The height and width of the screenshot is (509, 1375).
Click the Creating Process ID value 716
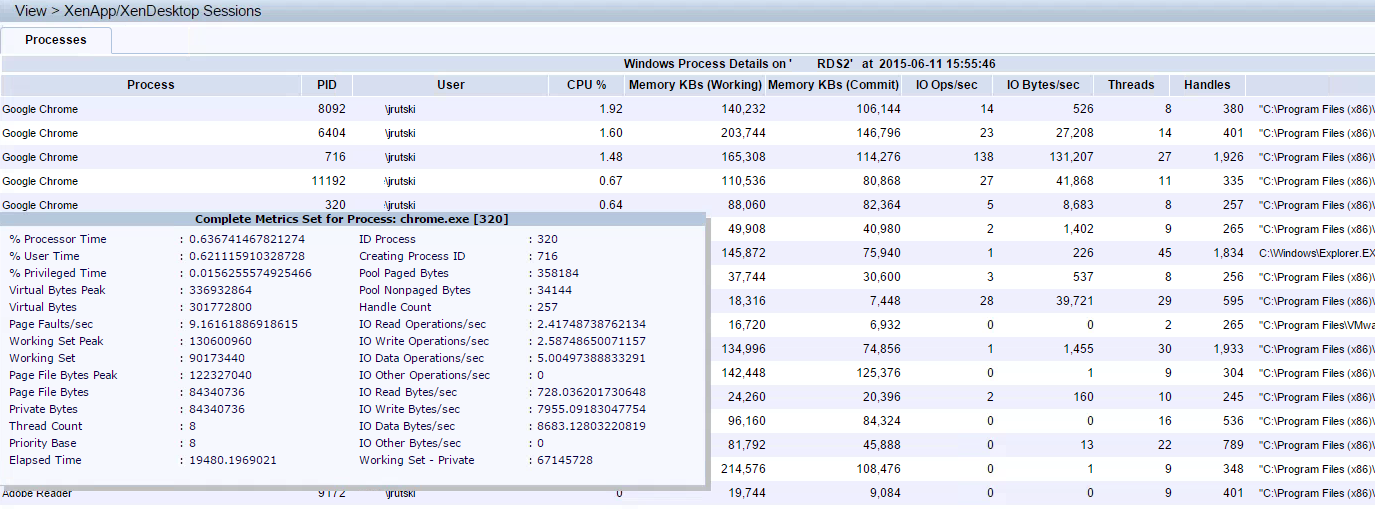click(x=547, y=256)
